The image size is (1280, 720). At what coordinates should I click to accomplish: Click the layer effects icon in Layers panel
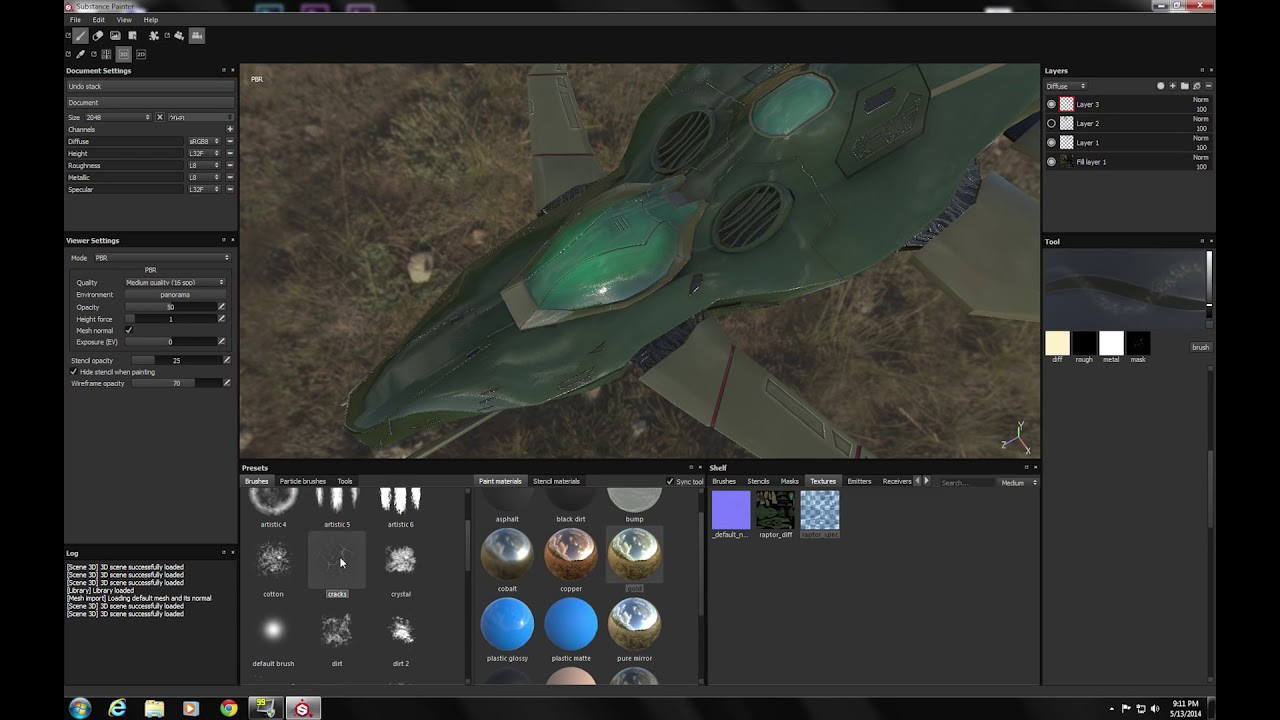click(x=1197, y=86)
